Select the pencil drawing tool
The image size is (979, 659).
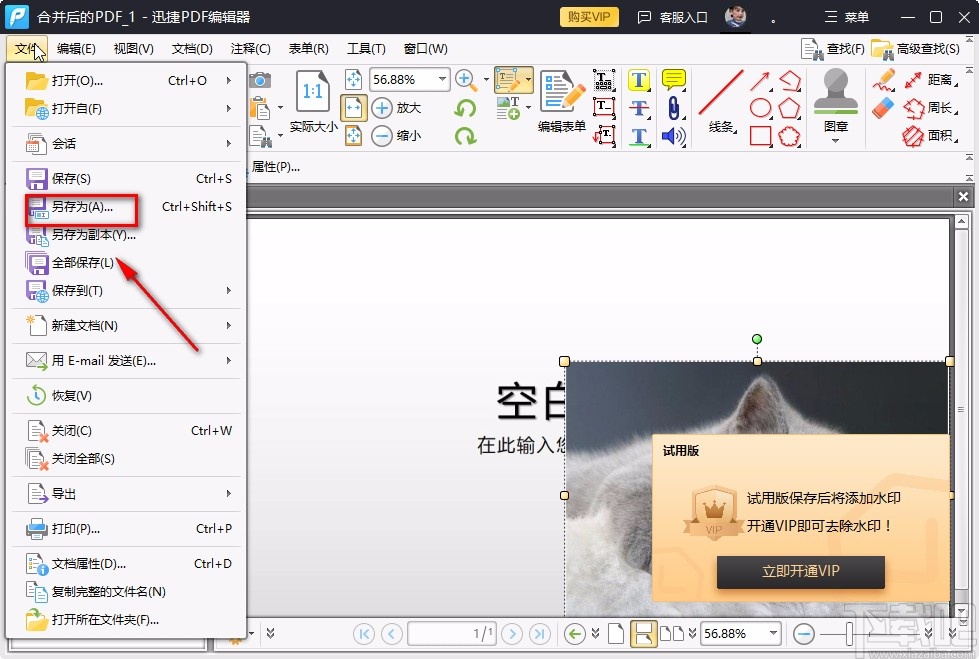pos(883,80)
